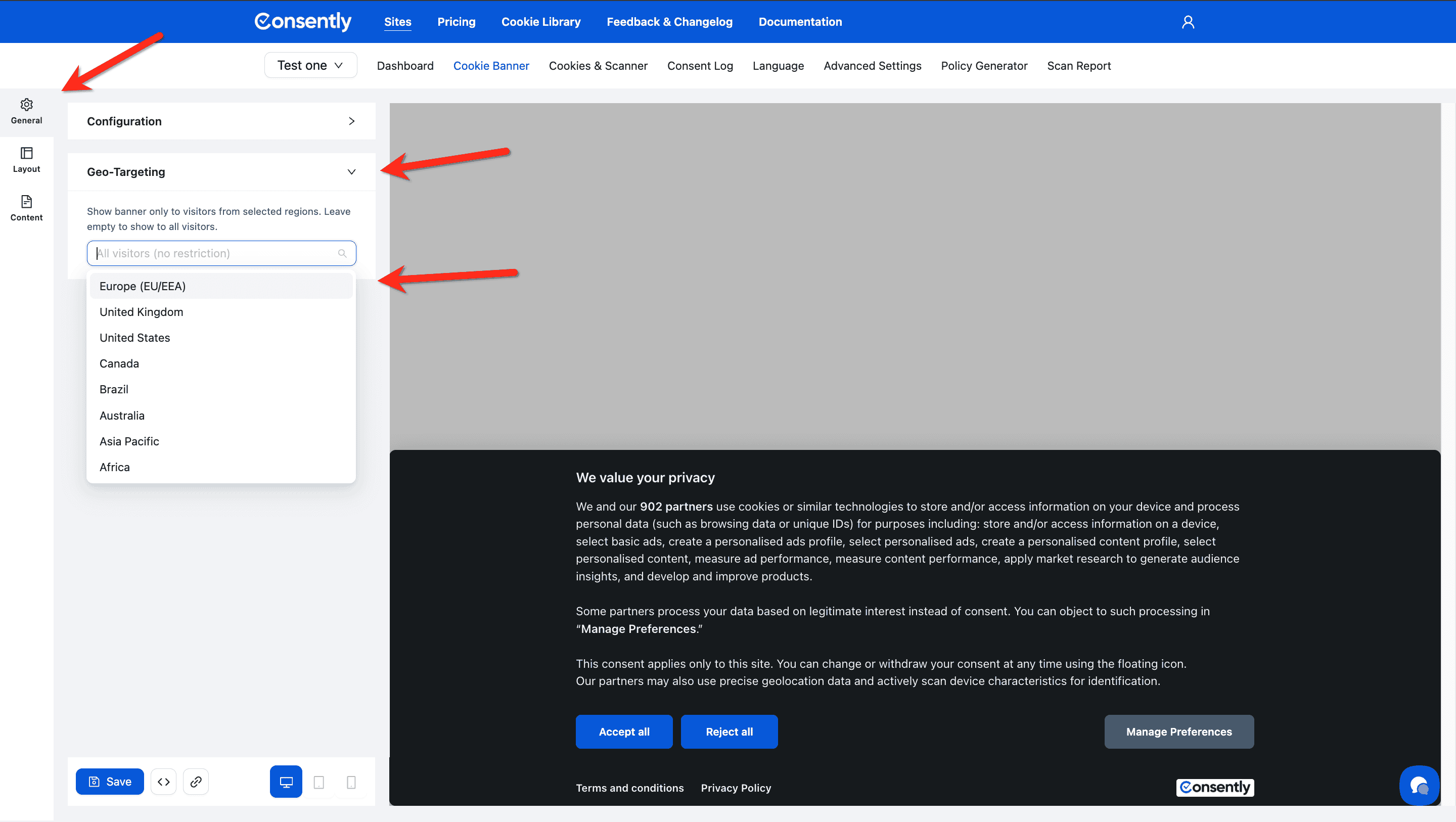Switch preview to desktop view
Screen dimensions: 1456x822
click(x=286, y=781)
